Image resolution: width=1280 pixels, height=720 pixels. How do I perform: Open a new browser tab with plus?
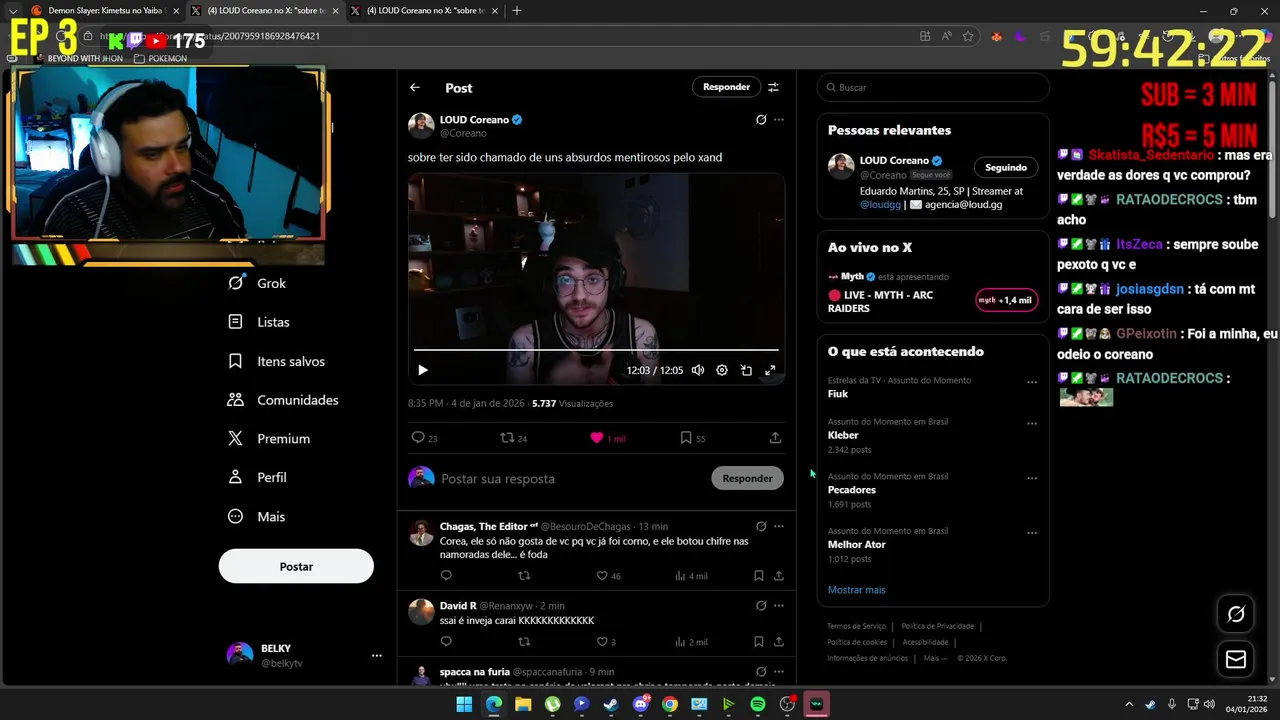517,11
